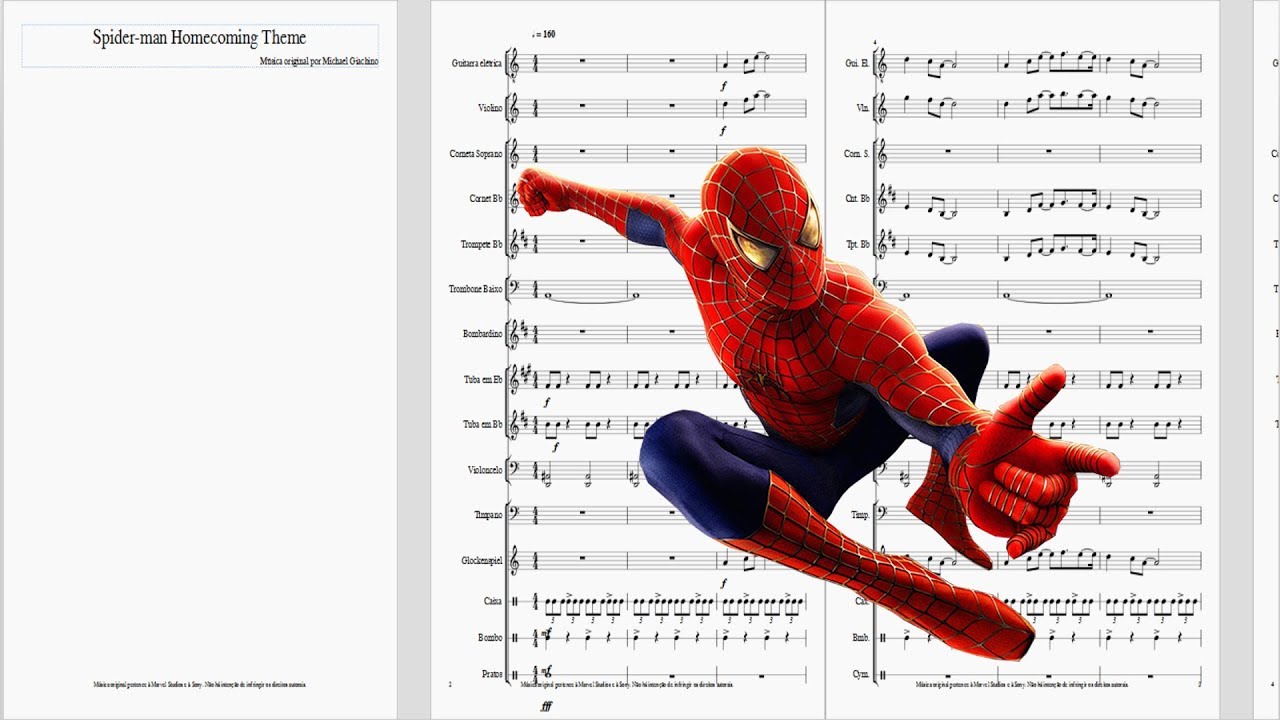Click the composer credit "Michael Giachino" line

tap(319, 61)
